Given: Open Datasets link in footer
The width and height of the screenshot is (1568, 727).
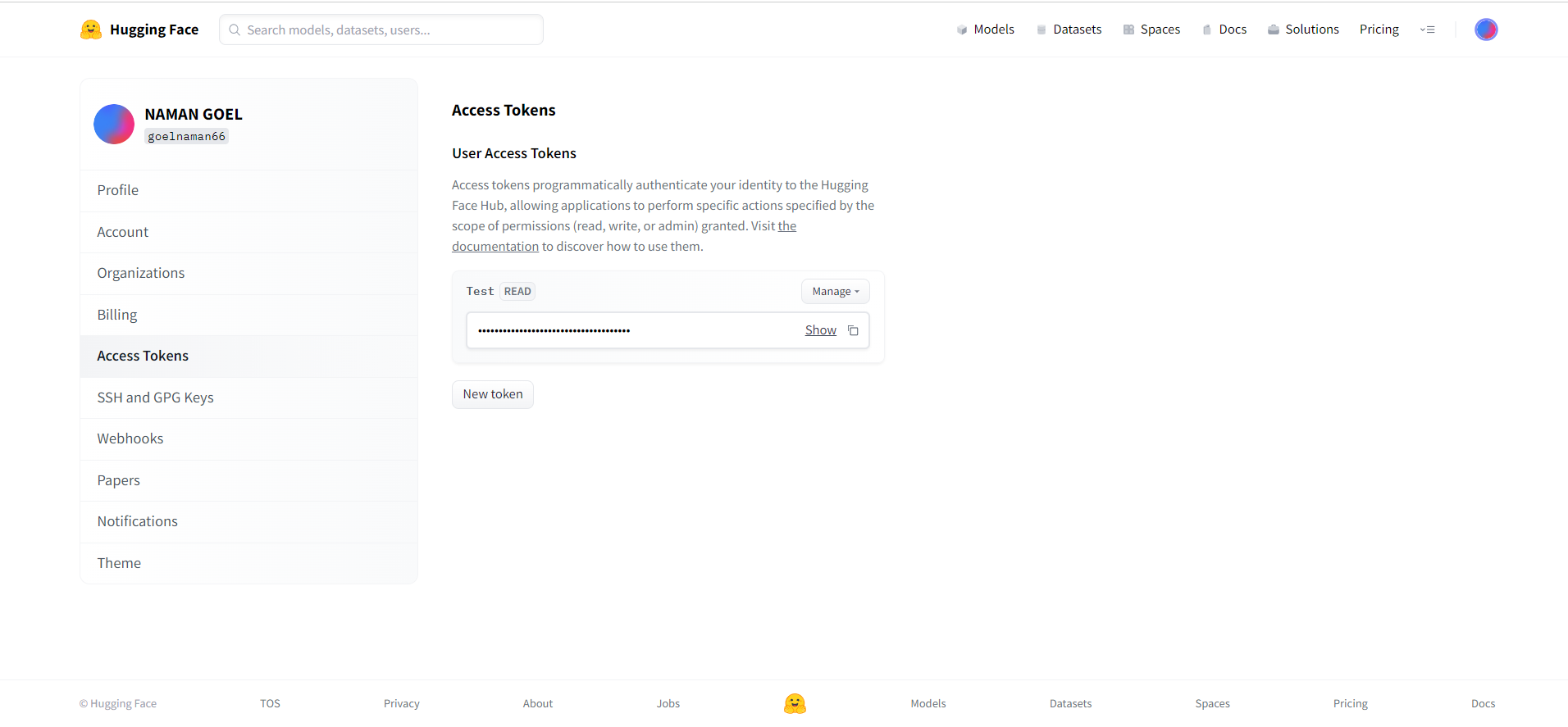Looking at the screenshot, I should point(1071,703).
